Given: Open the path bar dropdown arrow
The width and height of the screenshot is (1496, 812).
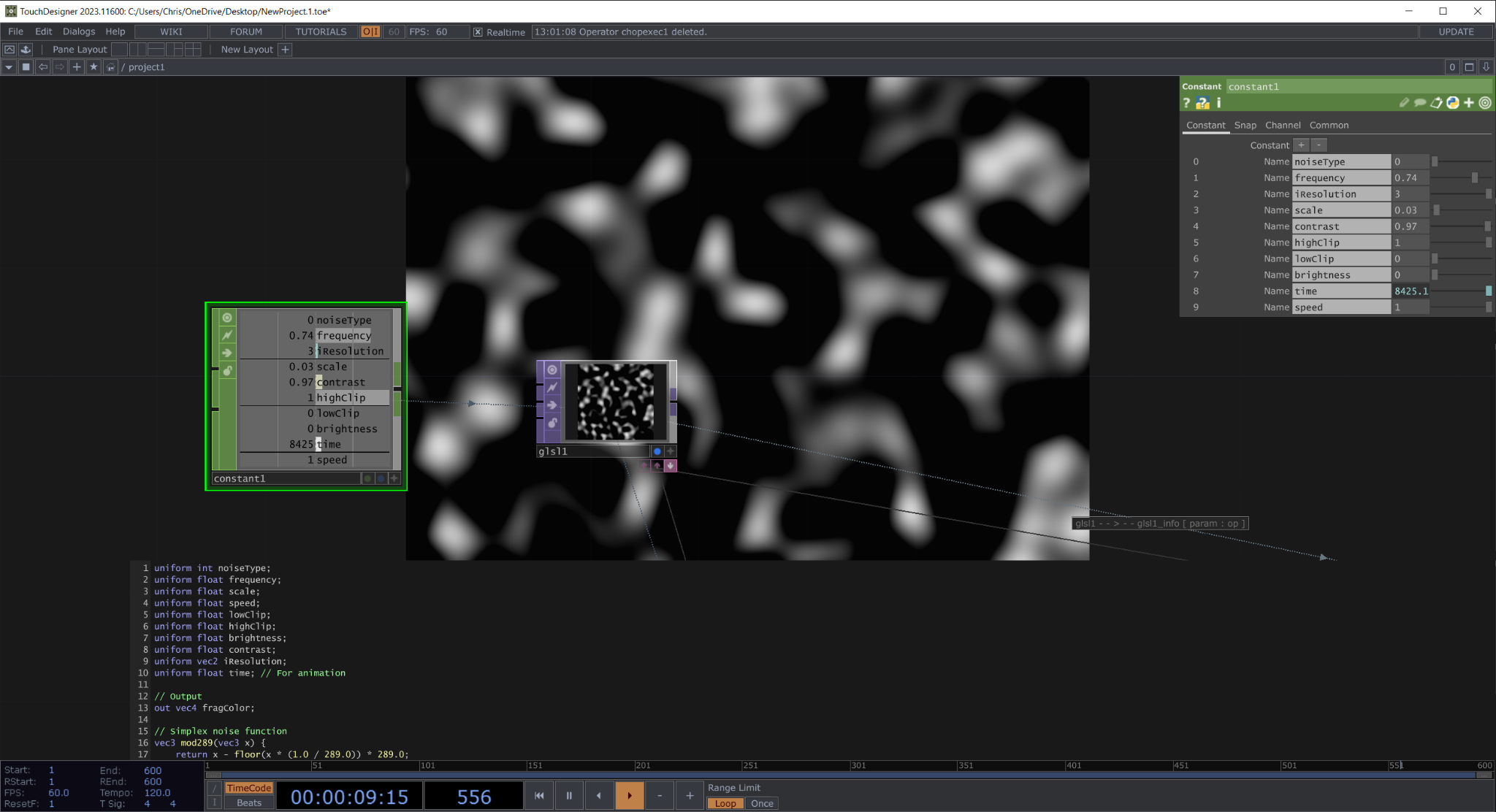Looking at the screenshot, I should pyautogui.click(x=9, y=67).
